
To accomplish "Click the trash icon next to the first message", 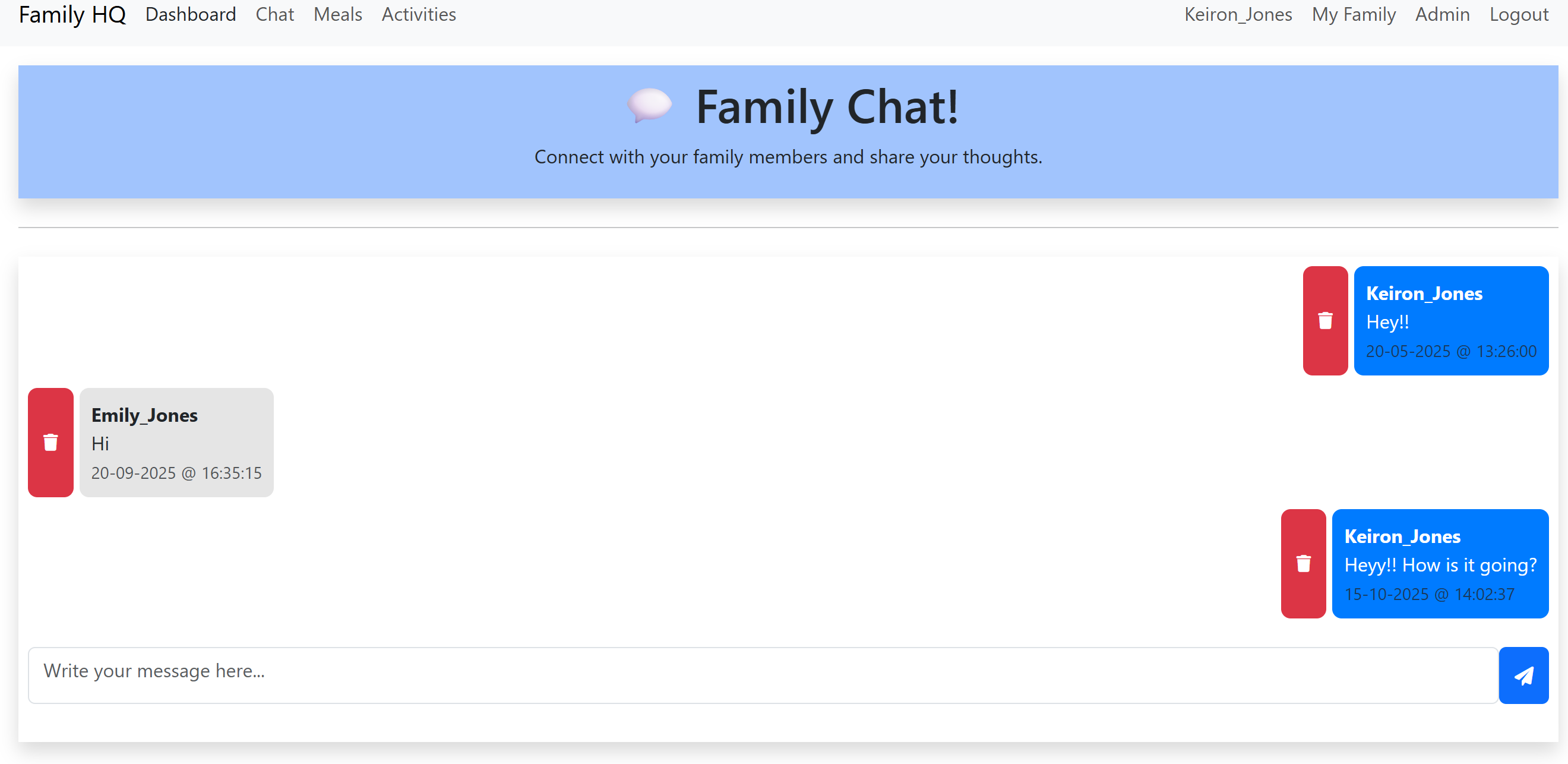I will click(x=1326, y=321).
